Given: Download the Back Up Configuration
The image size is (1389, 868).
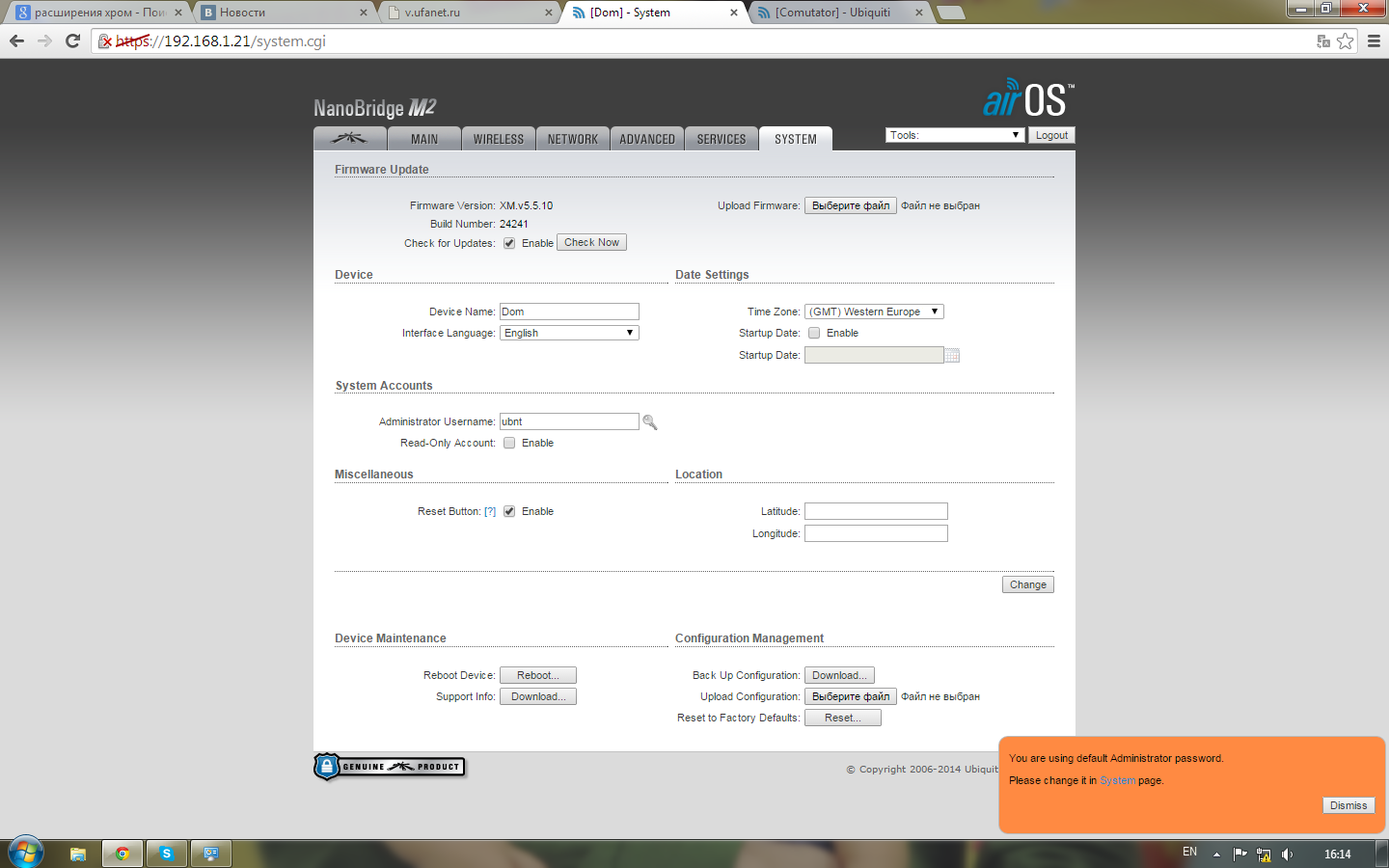Looking at the screenshot, I should pos(839,675).
